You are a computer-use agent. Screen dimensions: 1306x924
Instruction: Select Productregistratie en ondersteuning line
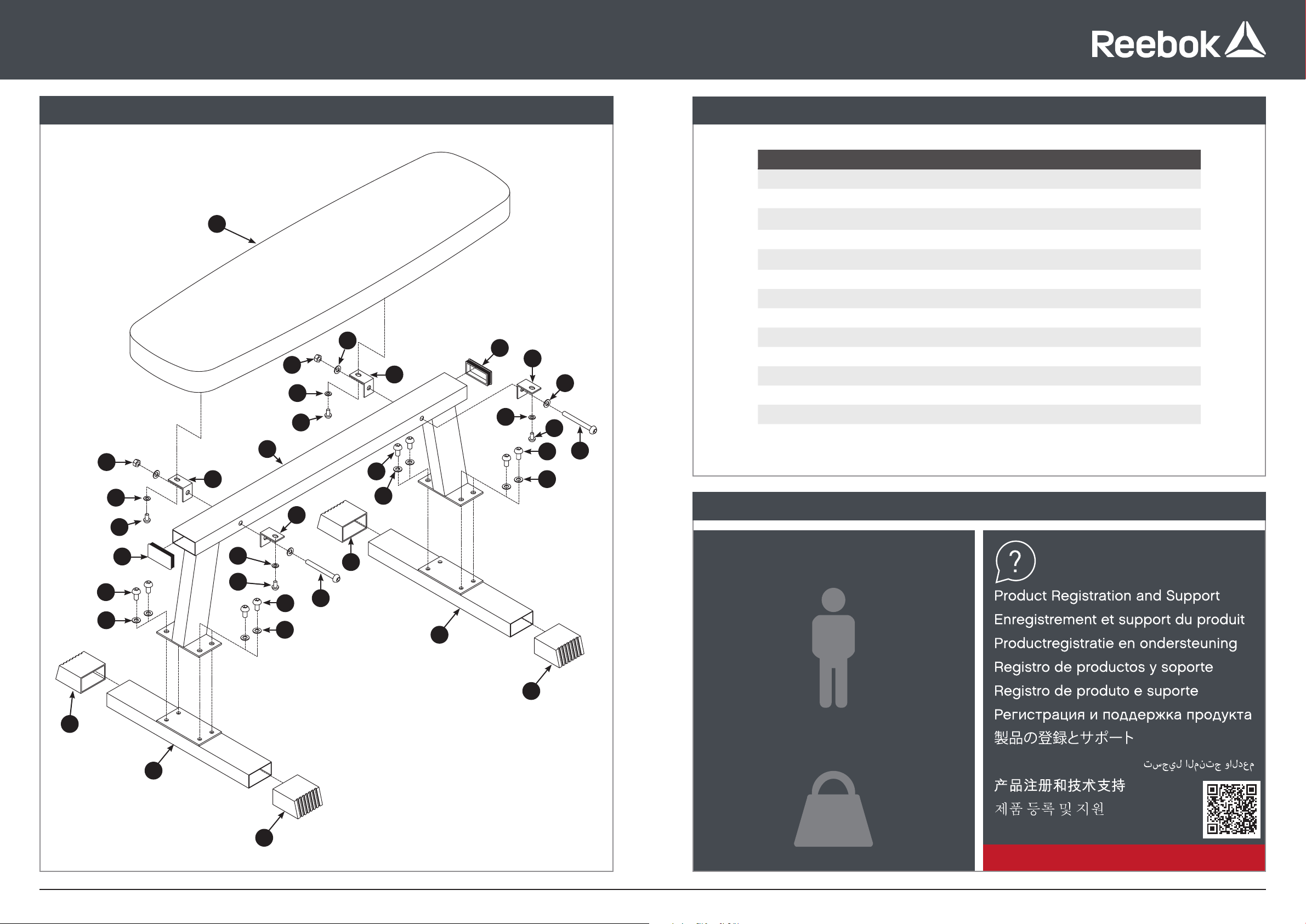(1115, 643)
